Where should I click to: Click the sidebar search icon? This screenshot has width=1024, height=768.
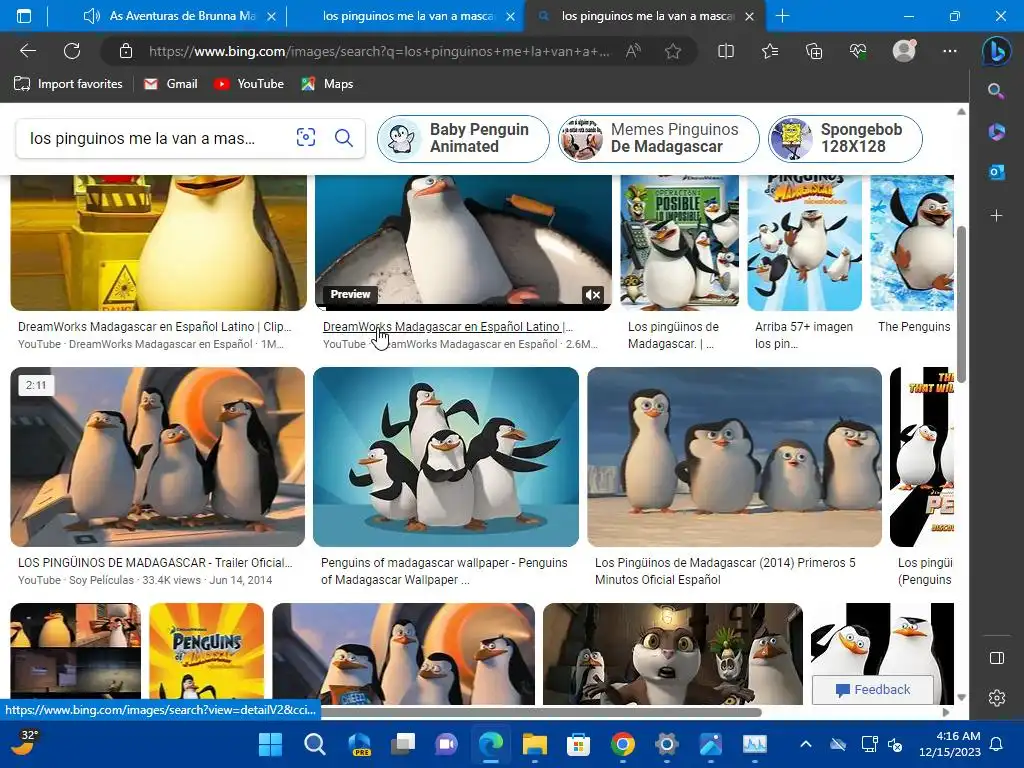tap(996, 91)
